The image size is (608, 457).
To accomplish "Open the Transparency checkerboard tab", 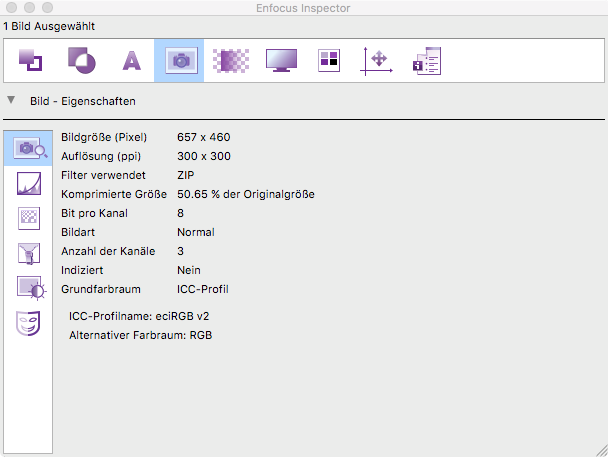I will 231,61.
